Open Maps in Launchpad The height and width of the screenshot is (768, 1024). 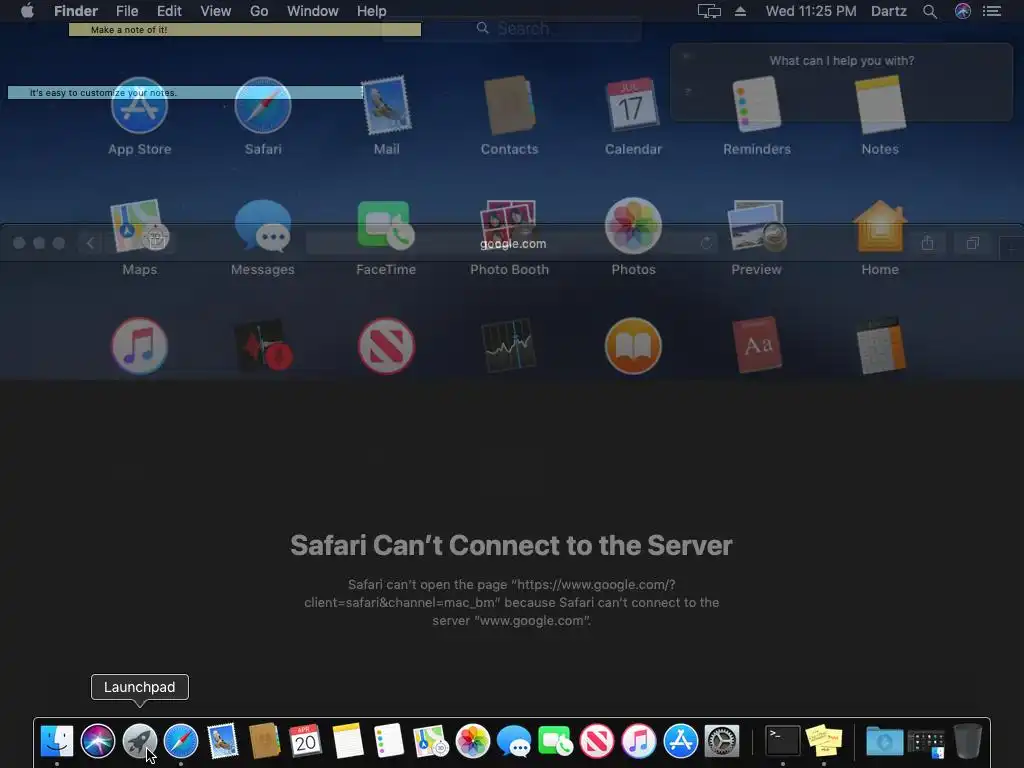139,226
